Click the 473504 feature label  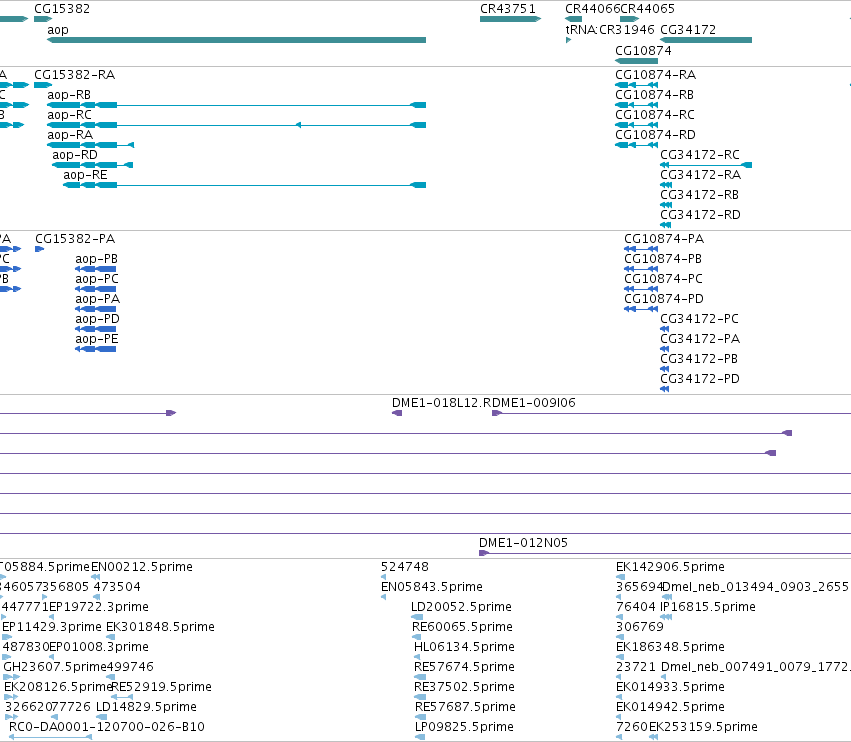117,587
